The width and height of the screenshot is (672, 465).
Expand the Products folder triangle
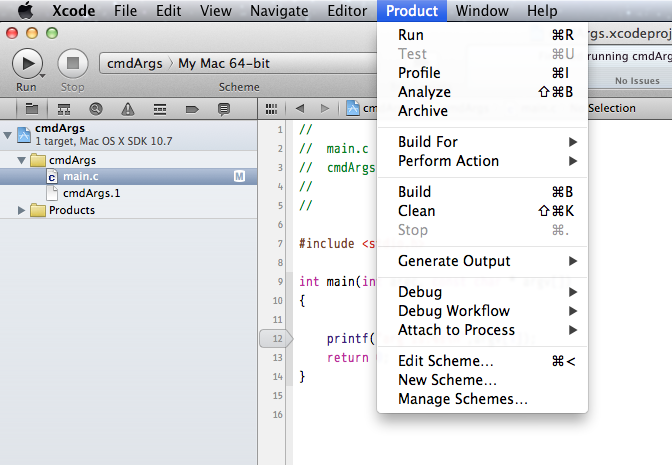click(21, 210)
